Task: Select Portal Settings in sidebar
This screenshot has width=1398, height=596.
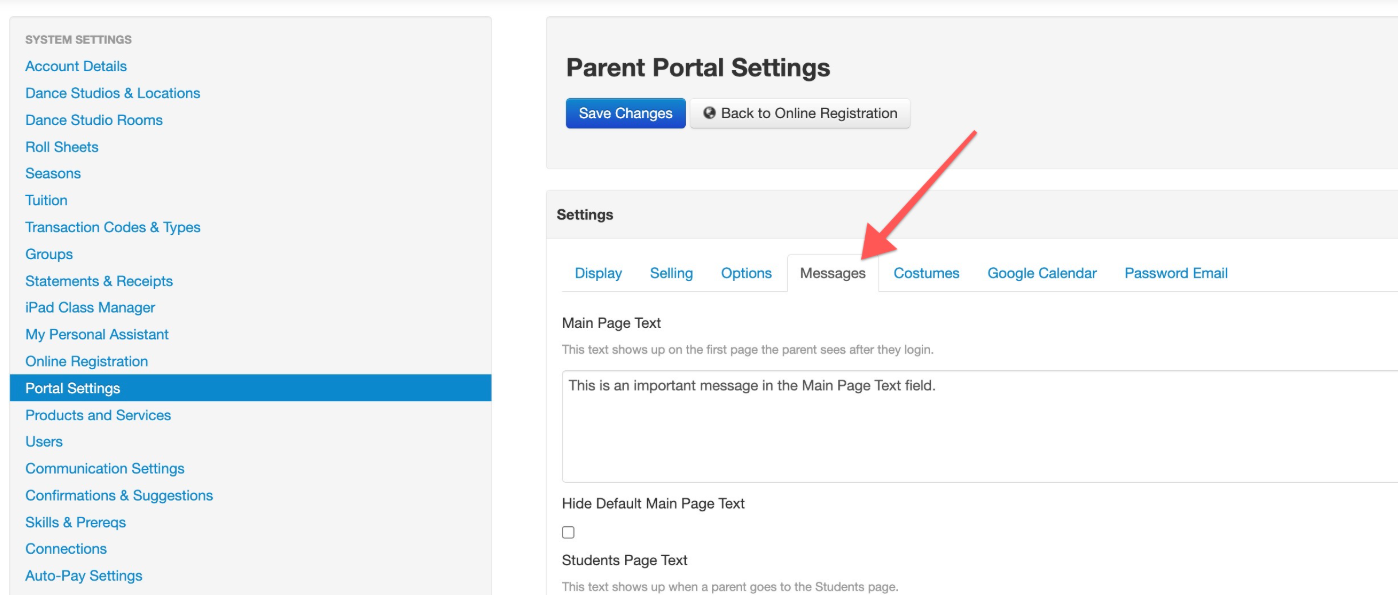Action: pos(250,388)
